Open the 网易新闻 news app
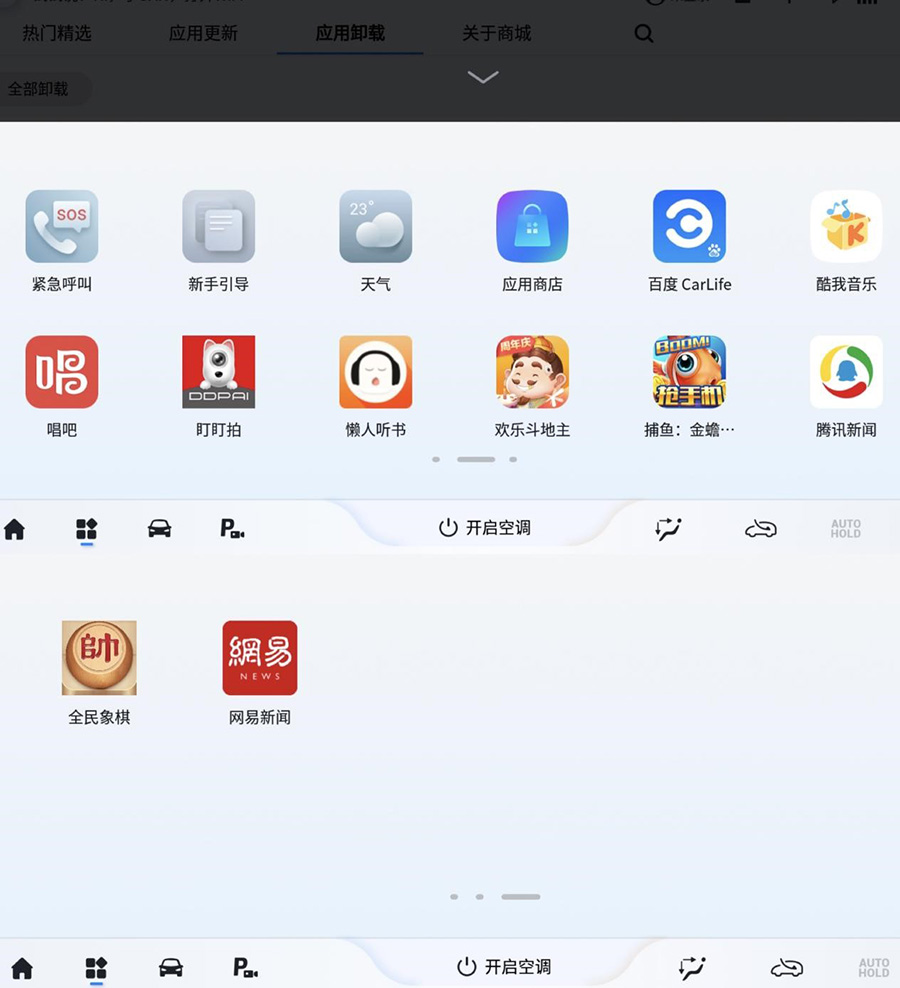Viewport: 900px width, 988px height. [260, 658]
